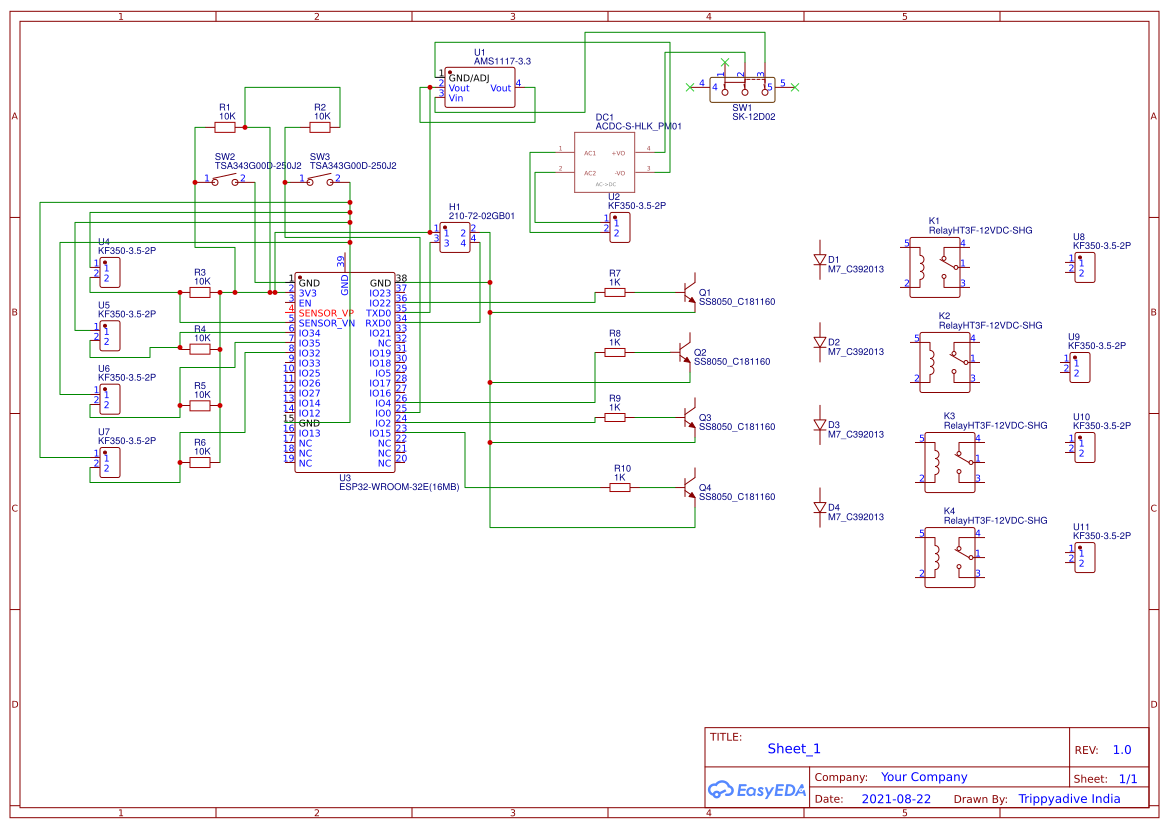Click the ESP32-WROOM-32E(16MB) part label
1169x828 pixels.
(x=399, y=487)
